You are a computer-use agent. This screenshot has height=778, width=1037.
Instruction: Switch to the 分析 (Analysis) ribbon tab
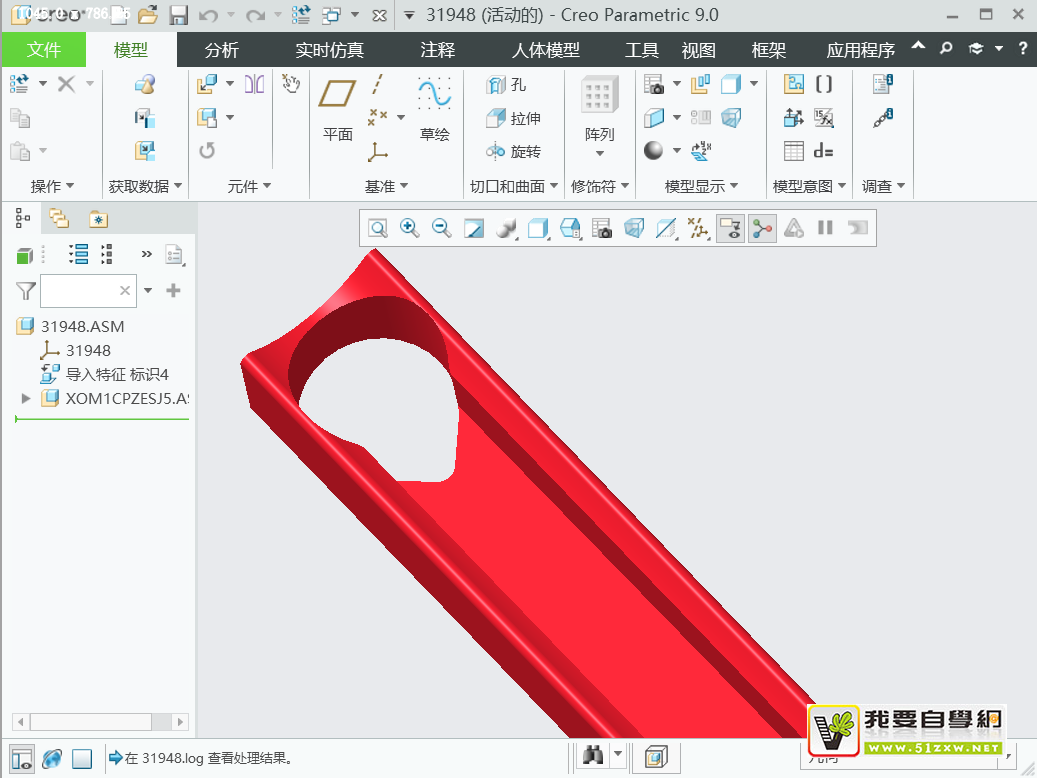click(x=221, y=50)
